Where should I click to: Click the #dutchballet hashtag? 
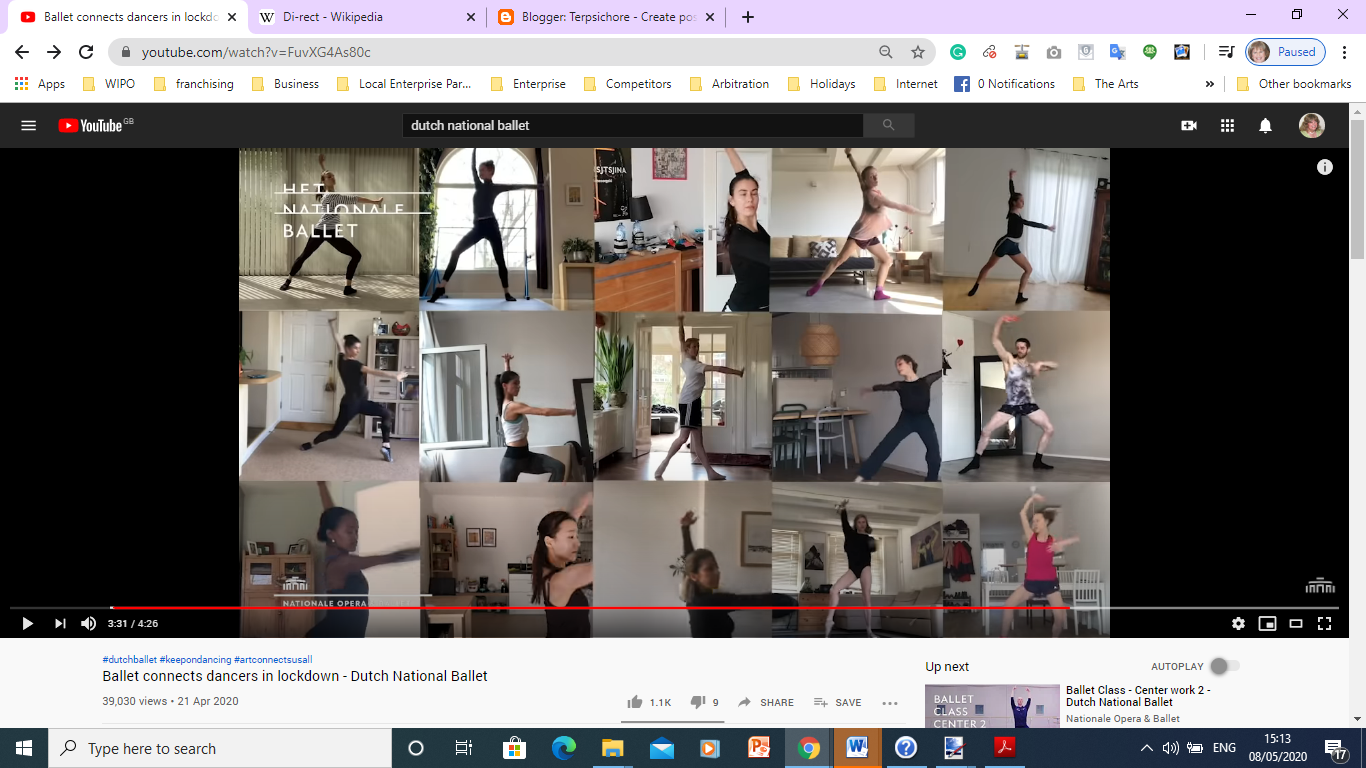129,659
